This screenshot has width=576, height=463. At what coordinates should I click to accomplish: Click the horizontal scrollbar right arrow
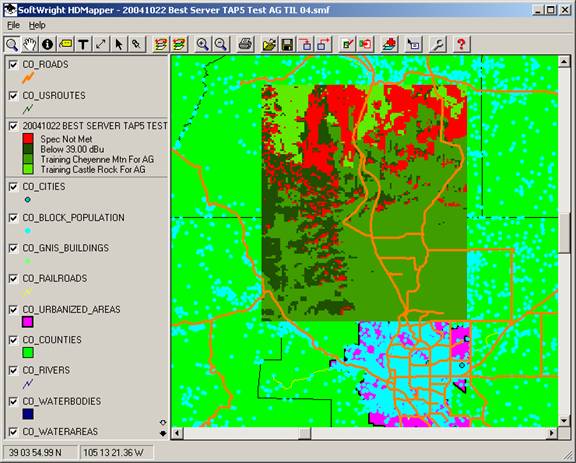(x=552, y=433)
